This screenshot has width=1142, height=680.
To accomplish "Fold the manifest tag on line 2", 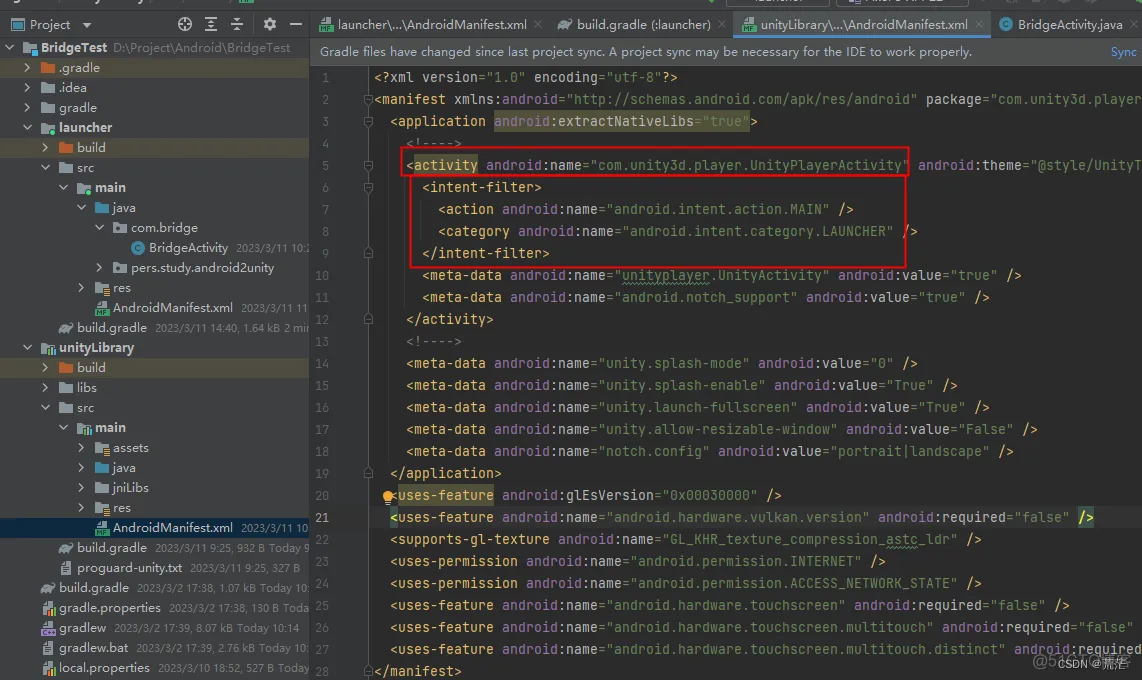I will pyautogui.click(x=369, y=100).
